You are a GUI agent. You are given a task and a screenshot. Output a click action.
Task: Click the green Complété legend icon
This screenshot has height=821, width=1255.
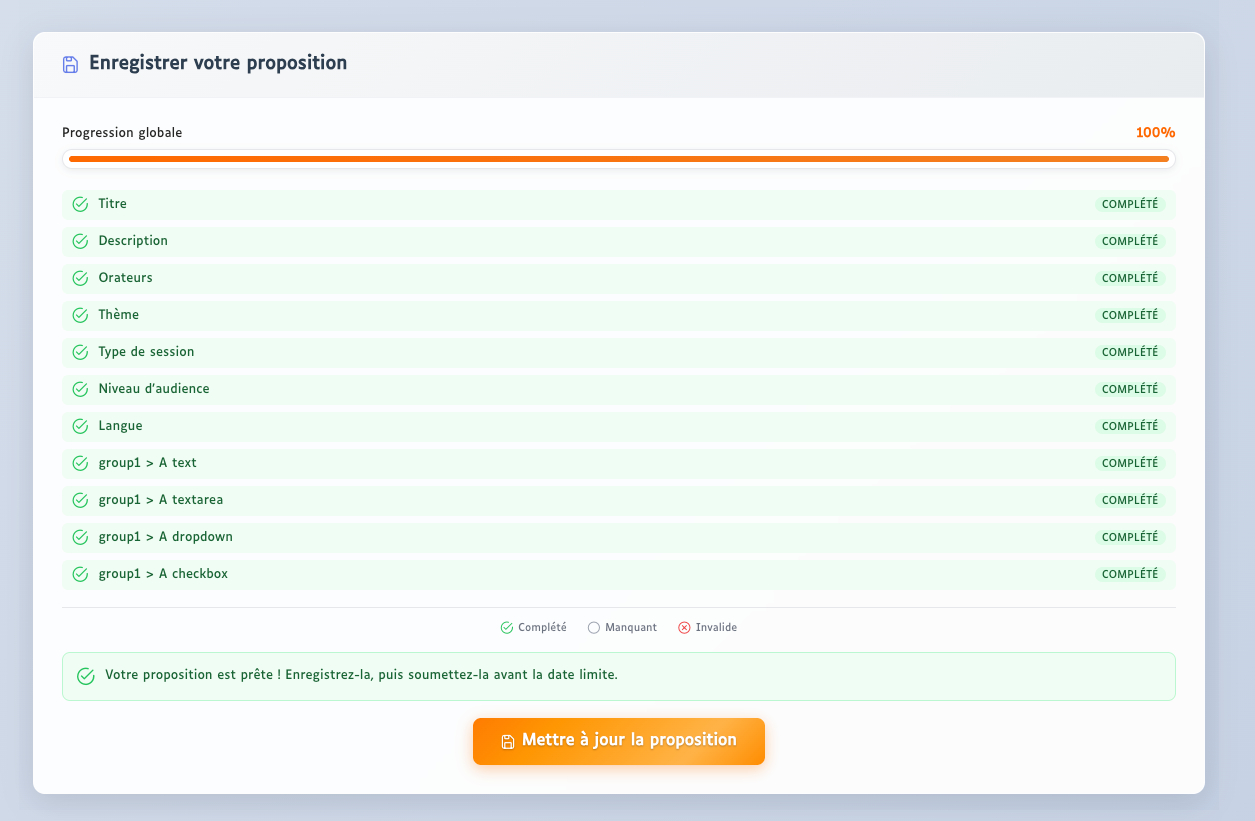[x=506, y=628]
